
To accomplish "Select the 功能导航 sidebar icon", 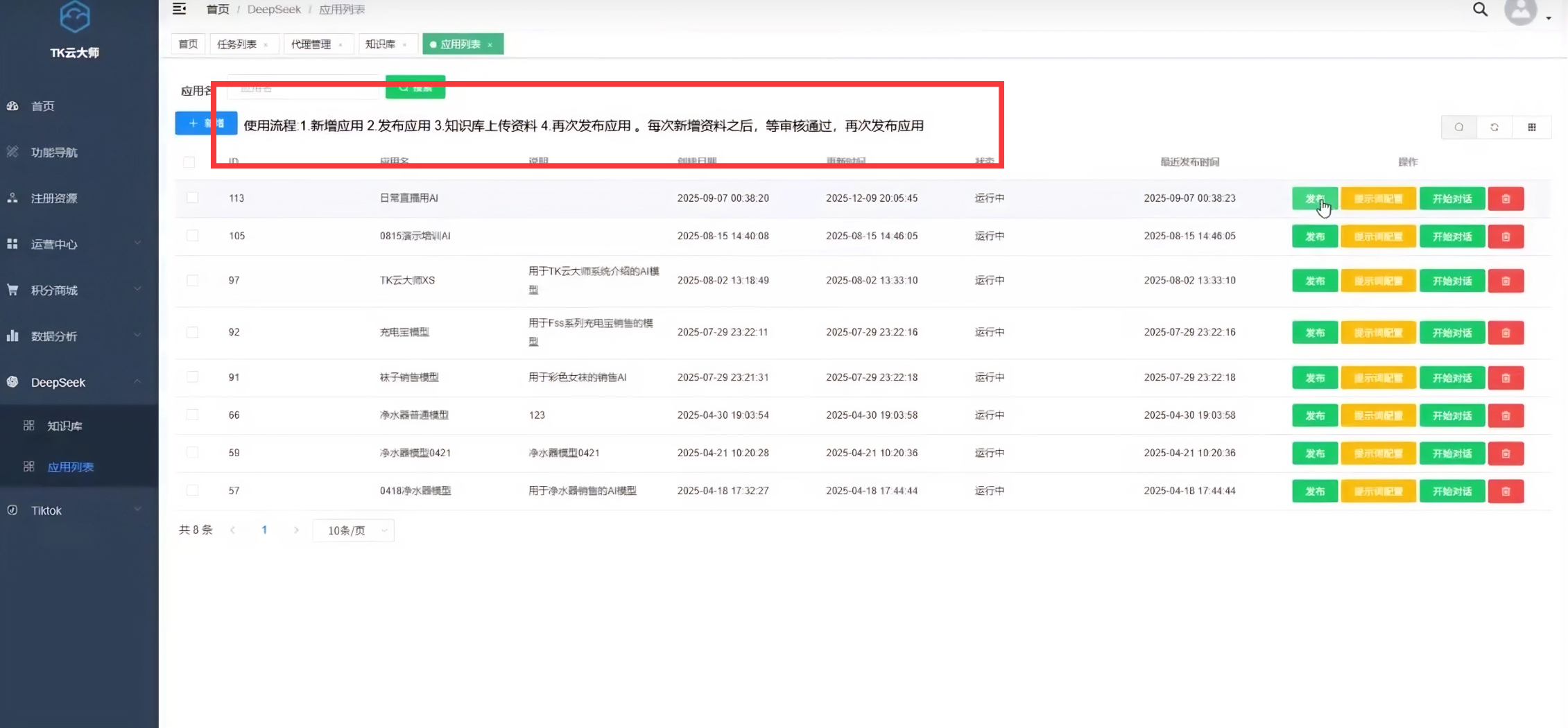I will point(12,152).
